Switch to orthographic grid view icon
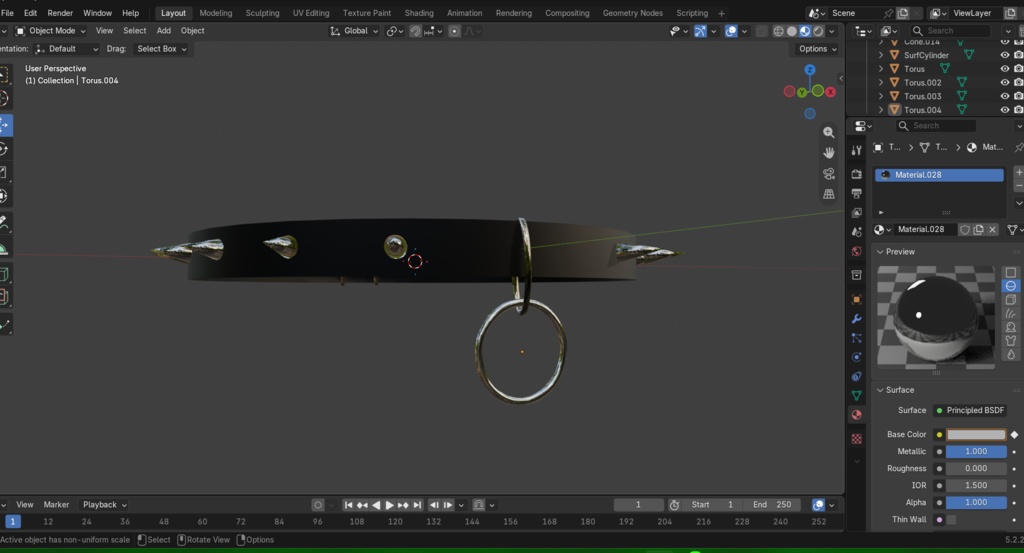The width and height of the screenshot is (1024, 553). point(829,195)
